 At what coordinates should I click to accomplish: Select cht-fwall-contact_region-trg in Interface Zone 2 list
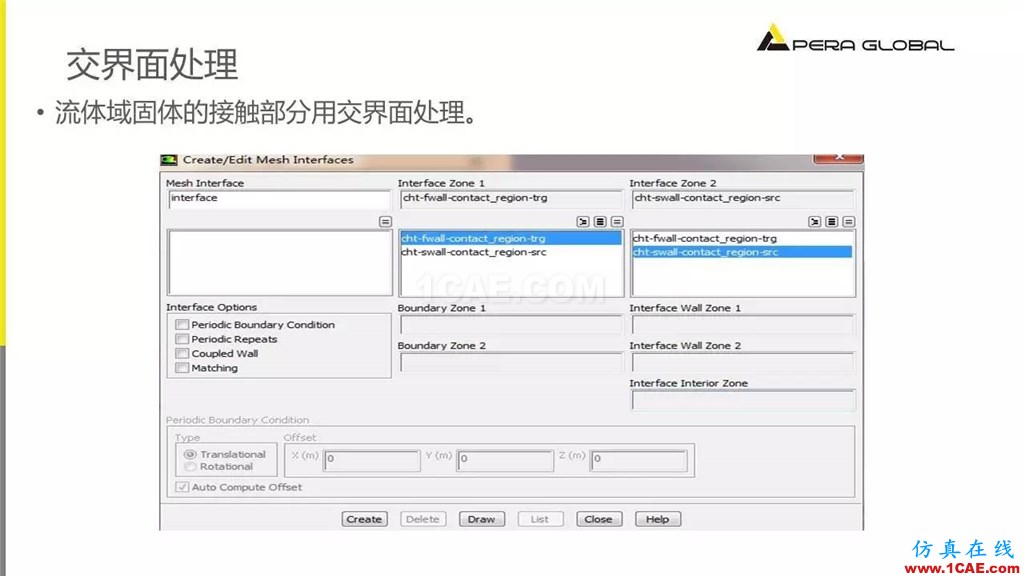[743, 238]
